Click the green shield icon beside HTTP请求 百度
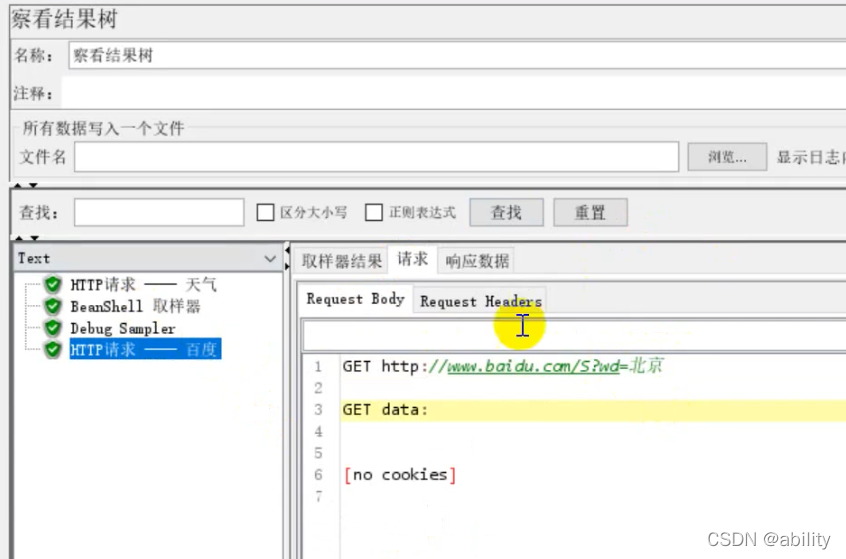 [x=53, y=349]
